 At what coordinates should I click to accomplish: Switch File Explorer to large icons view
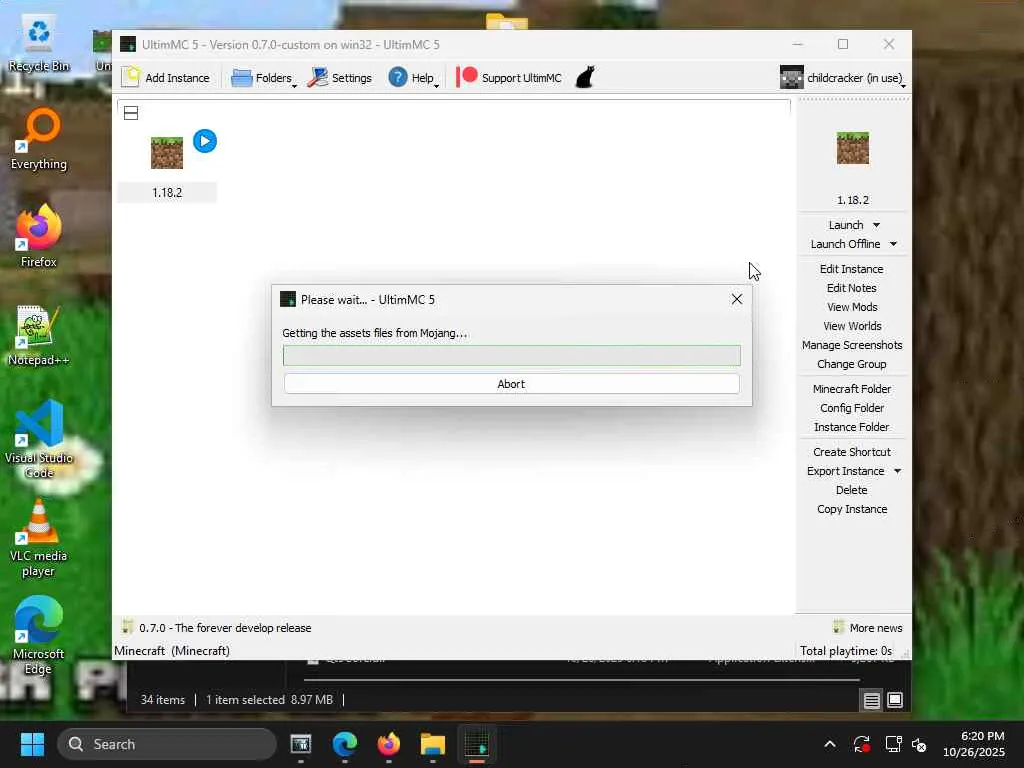(895, 700)
